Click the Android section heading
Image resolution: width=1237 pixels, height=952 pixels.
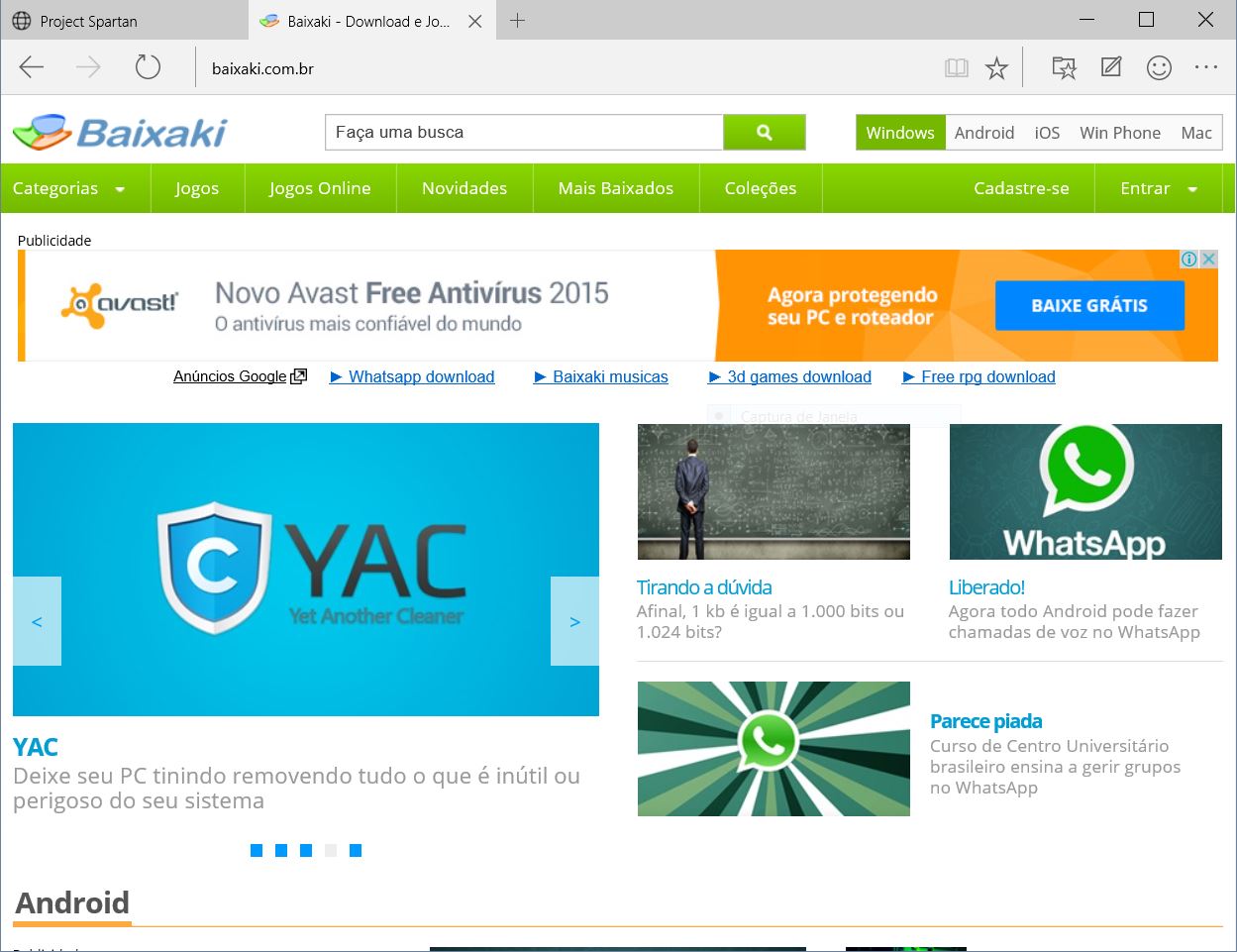click(72, 903)
